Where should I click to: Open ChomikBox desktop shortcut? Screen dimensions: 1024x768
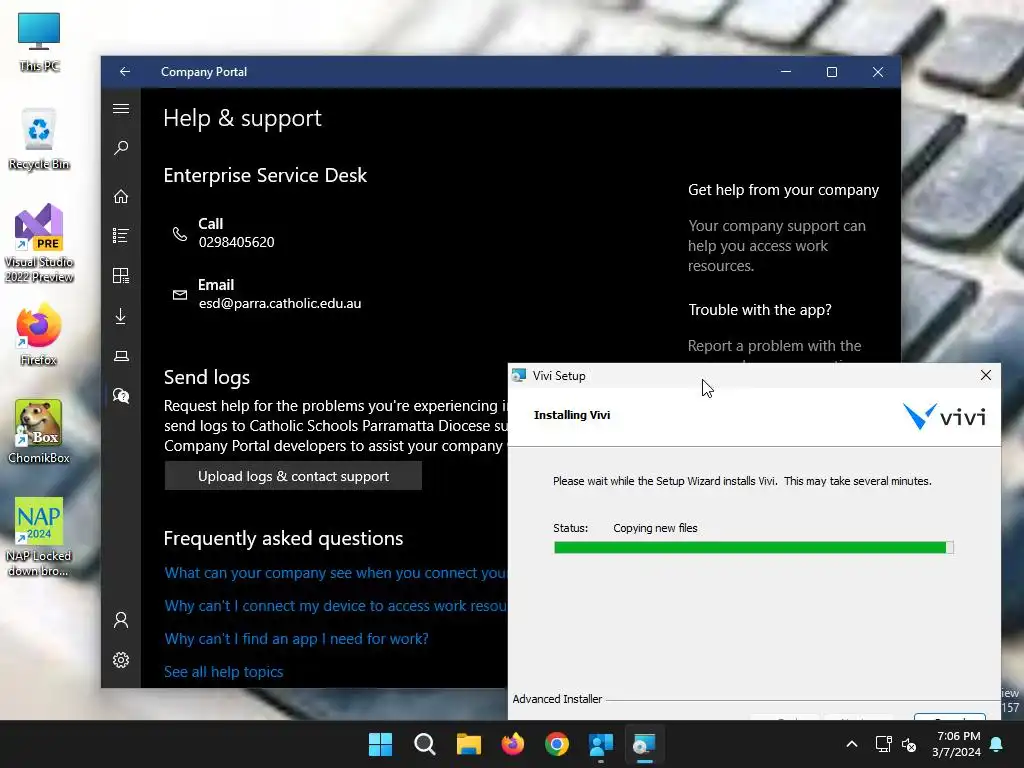point(39,432)
